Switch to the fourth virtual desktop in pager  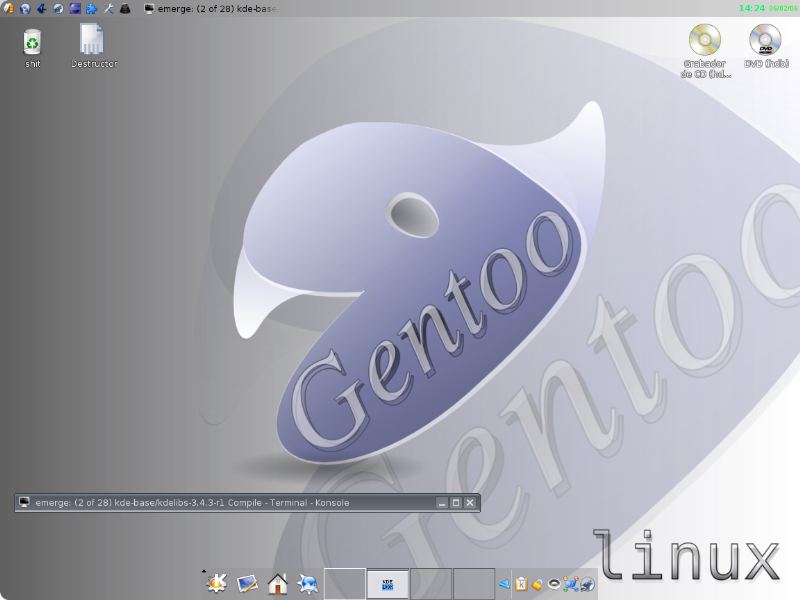point(473,584)
